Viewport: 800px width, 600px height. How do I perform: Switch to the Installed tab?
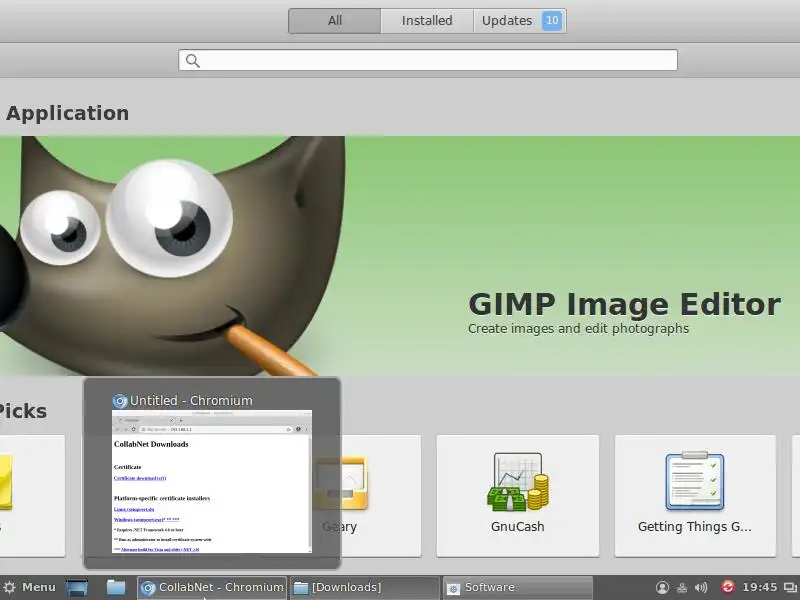pos(427,21)
